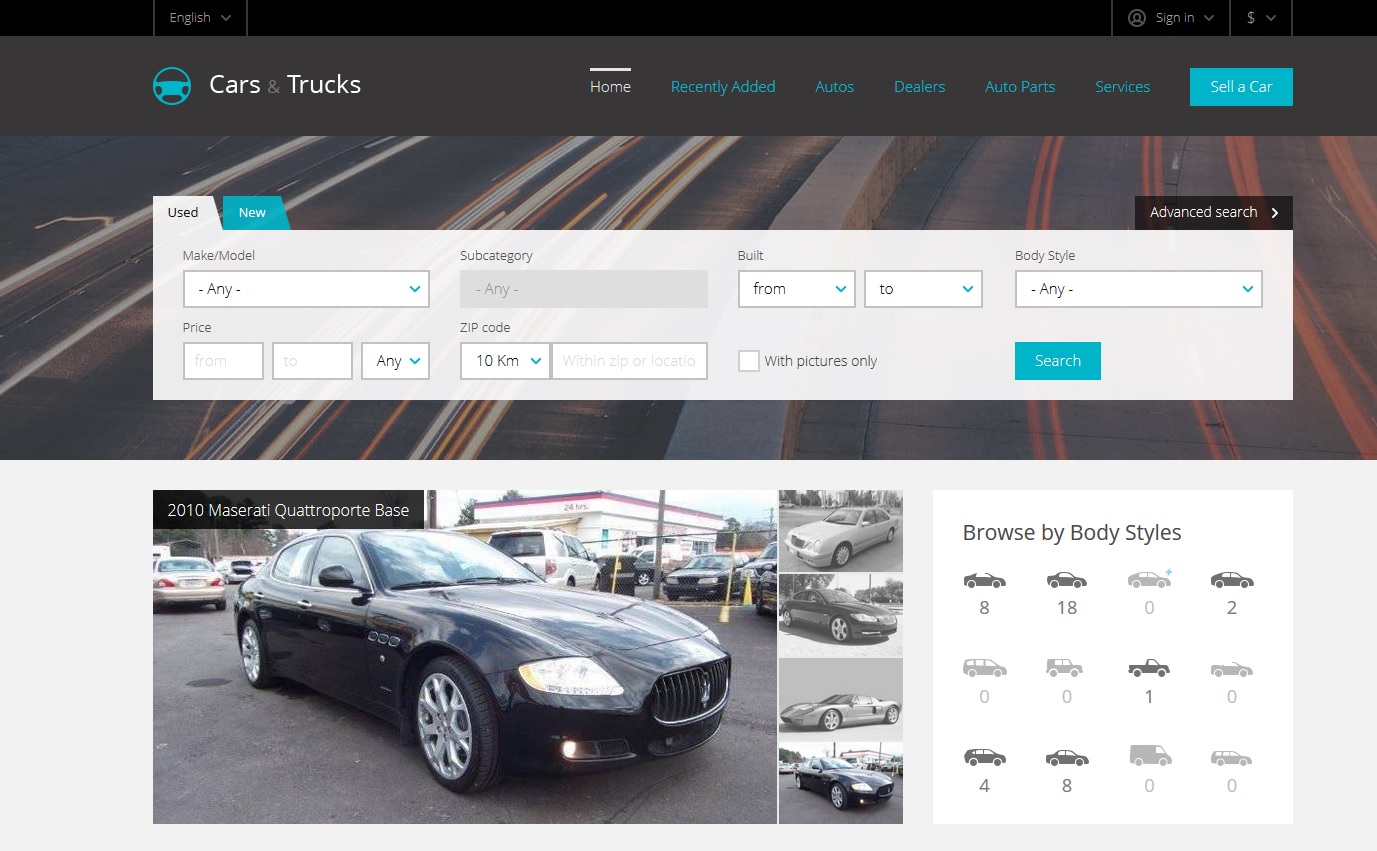Open the Body Style dropdown
Image resolution: width=1377 pixels, height=851 pixels.
tap(1139, 289)
